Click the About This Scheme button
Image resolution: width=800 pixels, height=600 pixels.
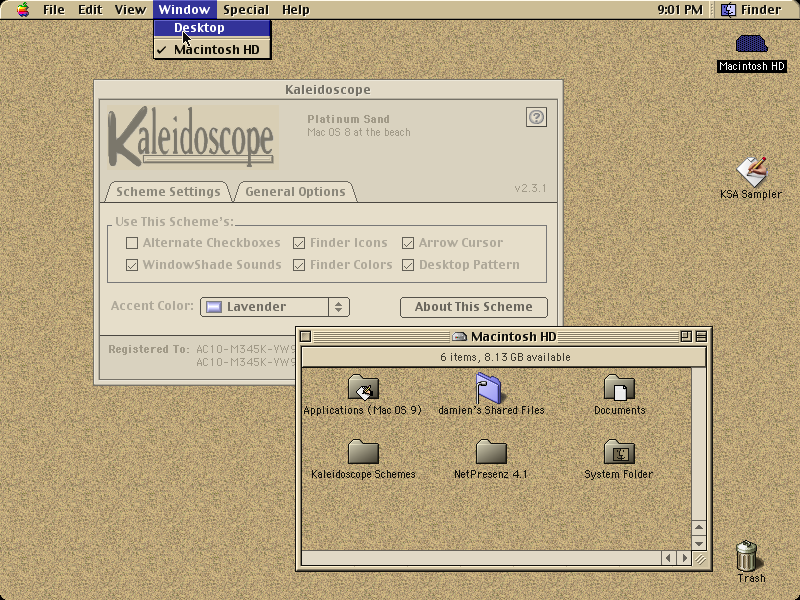point(473,307)
